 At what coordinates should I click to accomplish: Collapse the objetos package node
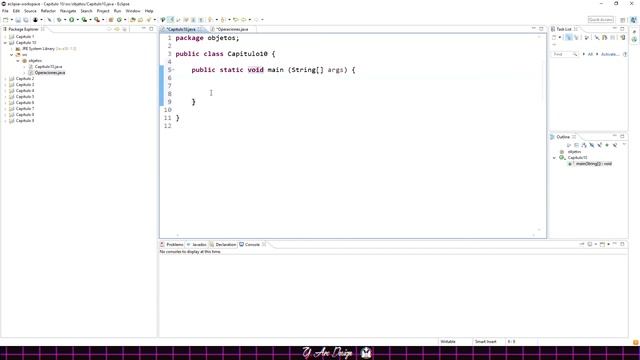pos(18,60)
